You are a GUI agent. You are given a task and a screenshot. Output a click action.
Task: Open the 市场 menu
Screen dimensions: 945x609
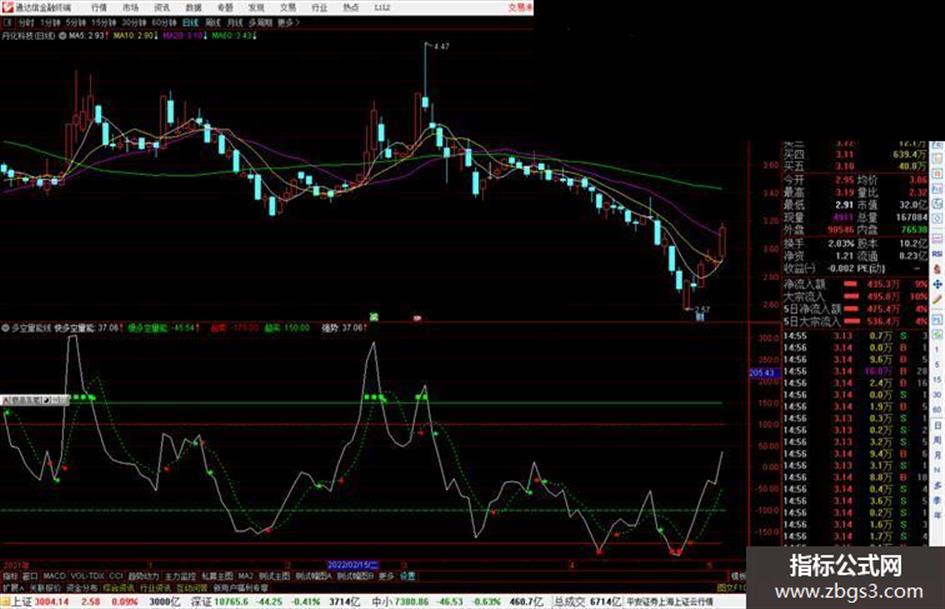130,8
